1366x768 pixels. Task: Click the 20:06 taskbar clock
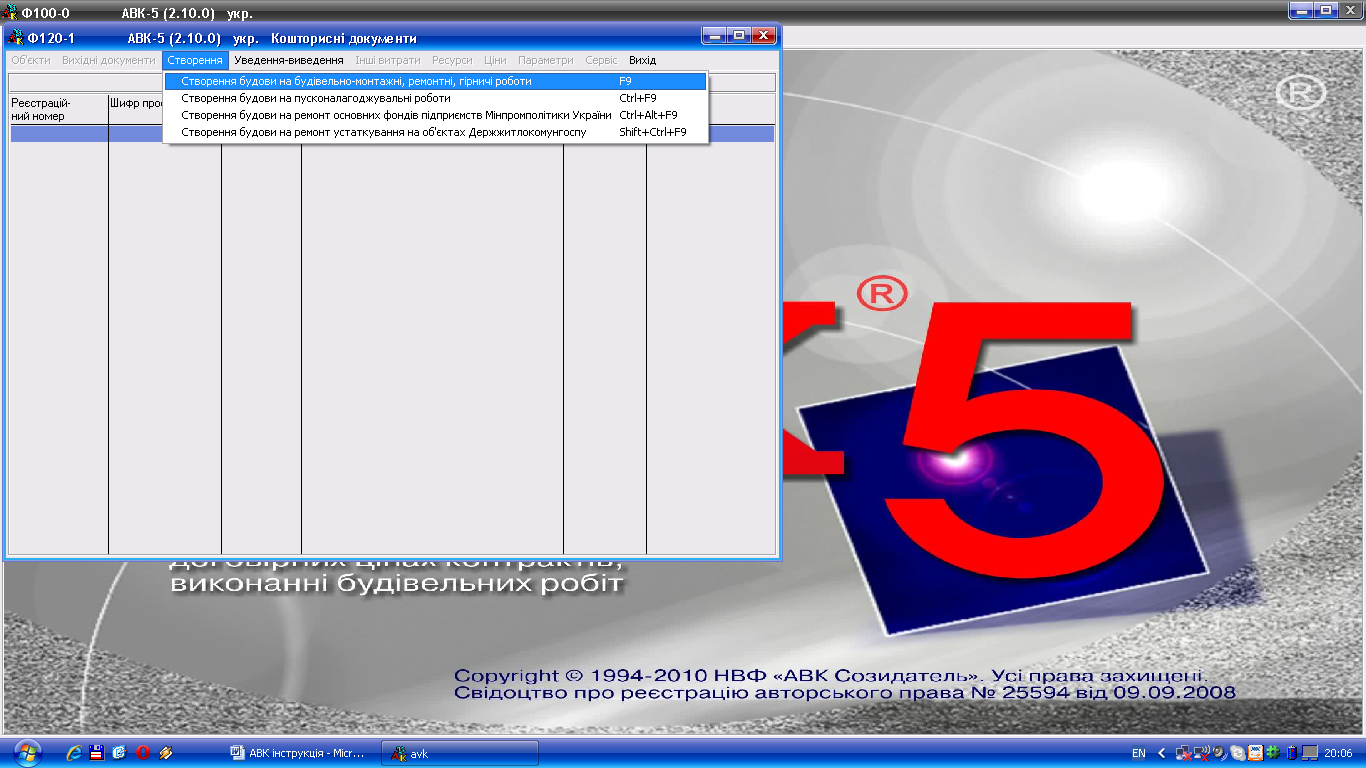1338,753
